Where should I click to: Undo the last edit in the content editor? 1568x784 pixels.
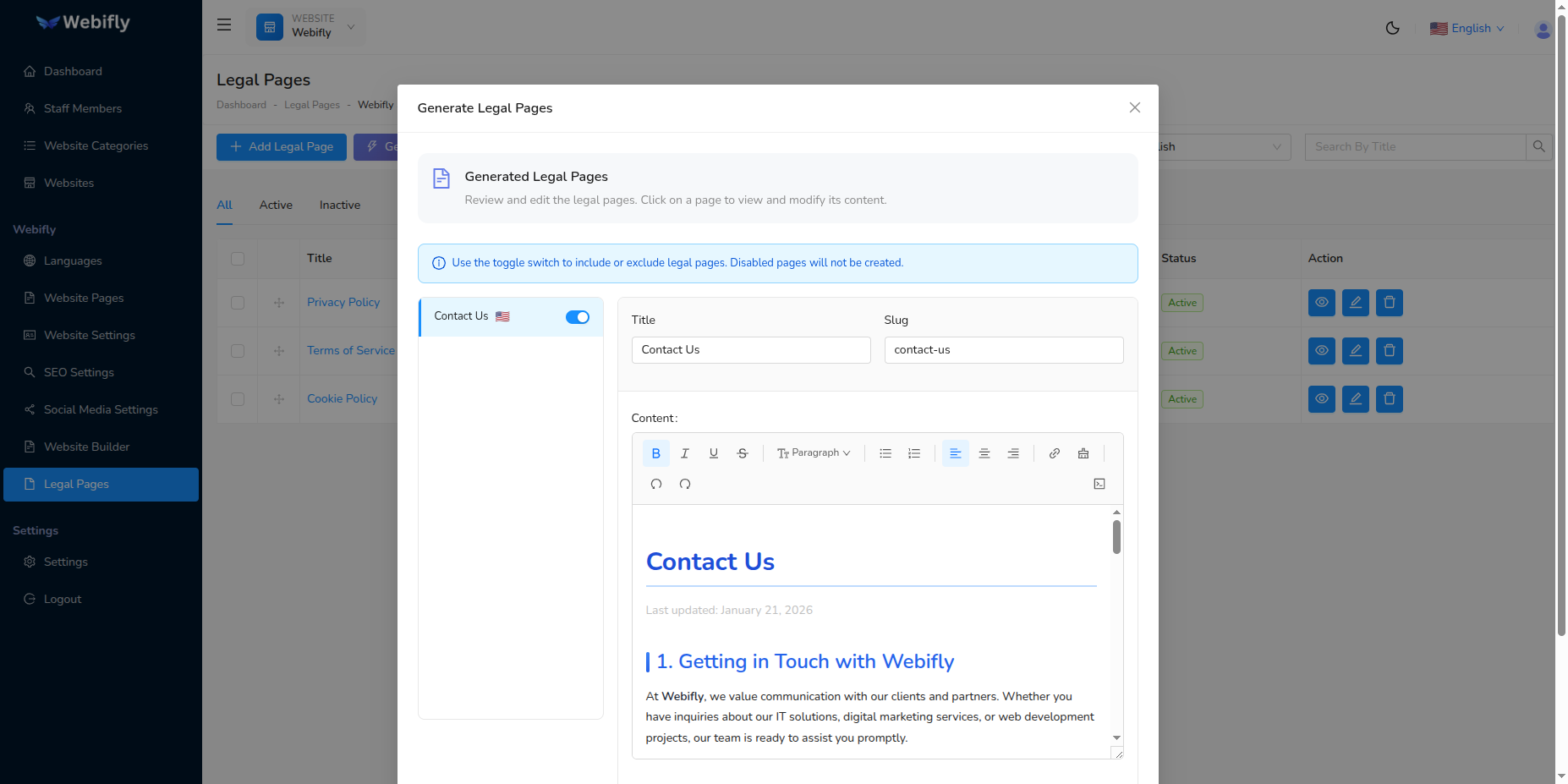point(656,484)
